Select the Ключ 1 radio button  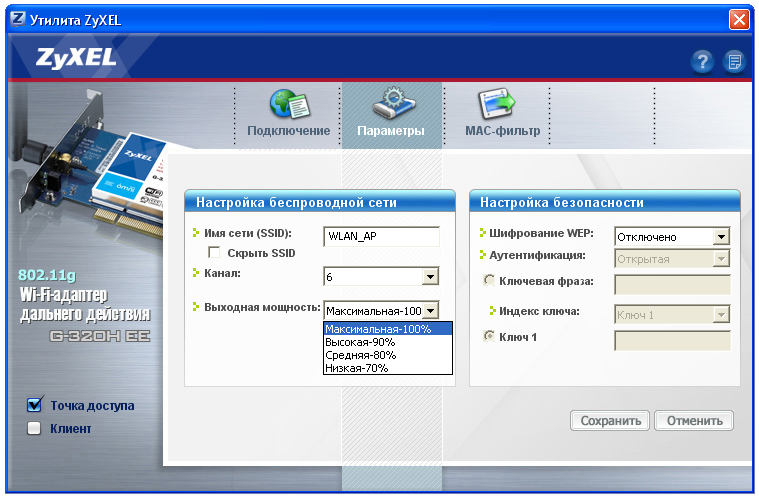click(x=489, y=336)
